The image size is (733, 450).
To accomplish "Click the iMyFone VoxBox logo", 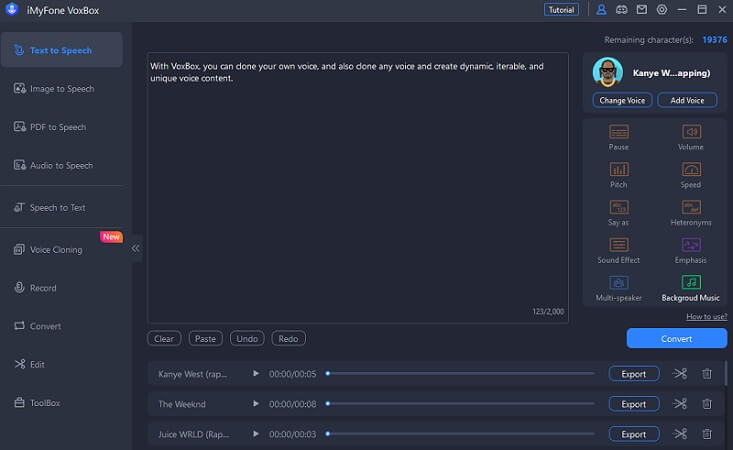I will pyautogui.click(x=12, y=9).
